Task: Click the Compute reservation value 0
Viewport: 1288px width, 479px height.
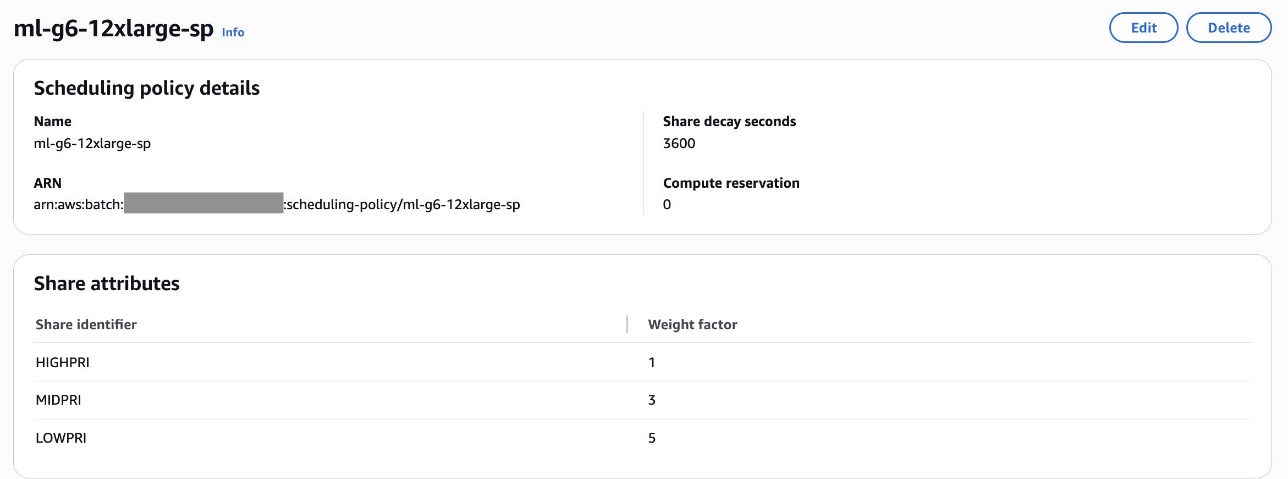Action: point(667,204)
